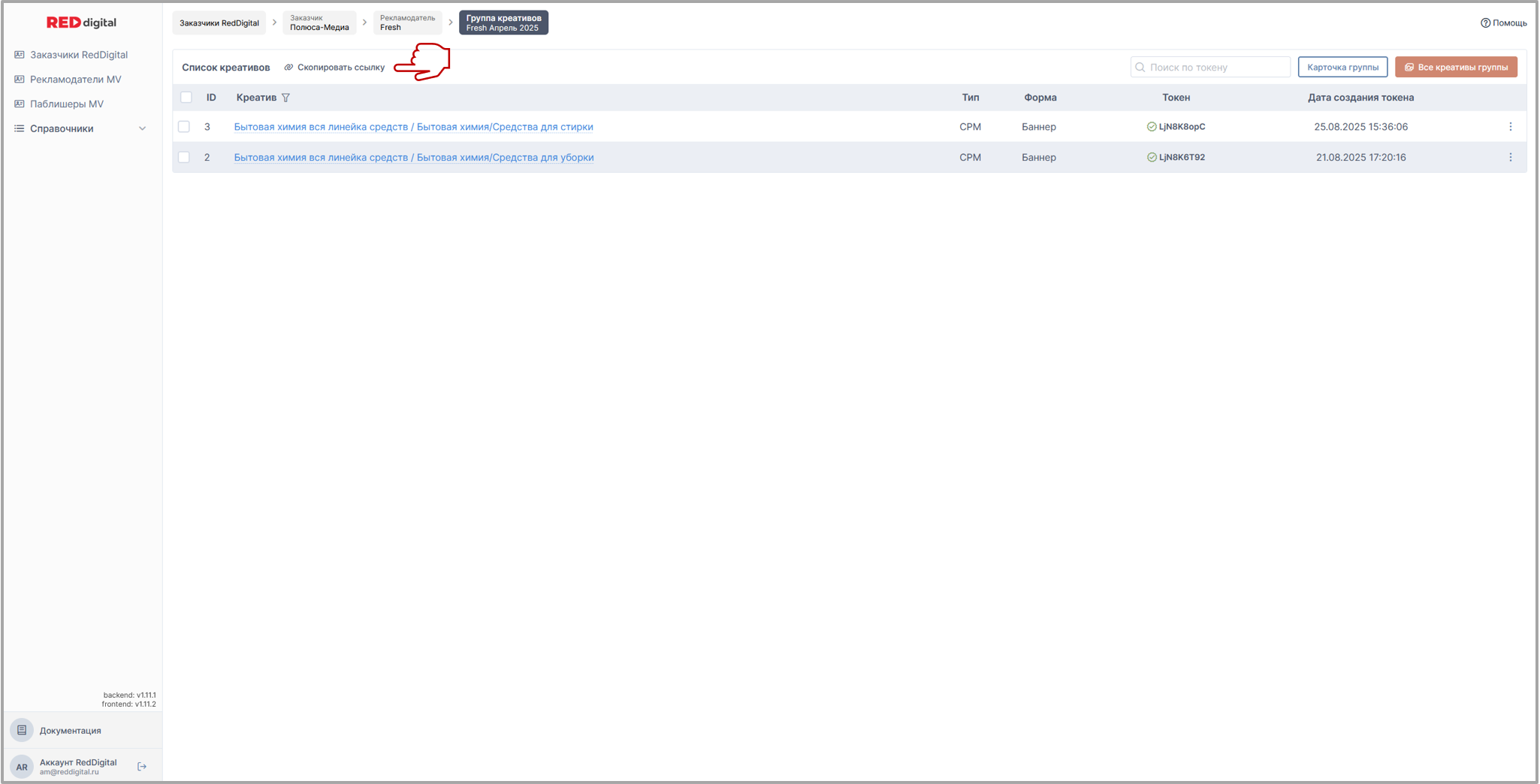1540x784 pixels.
Task: Click the AR account avatar
Action: 22,767
